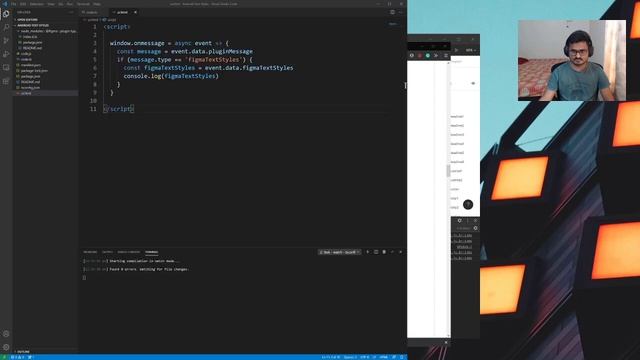Open the File menu

13,4
